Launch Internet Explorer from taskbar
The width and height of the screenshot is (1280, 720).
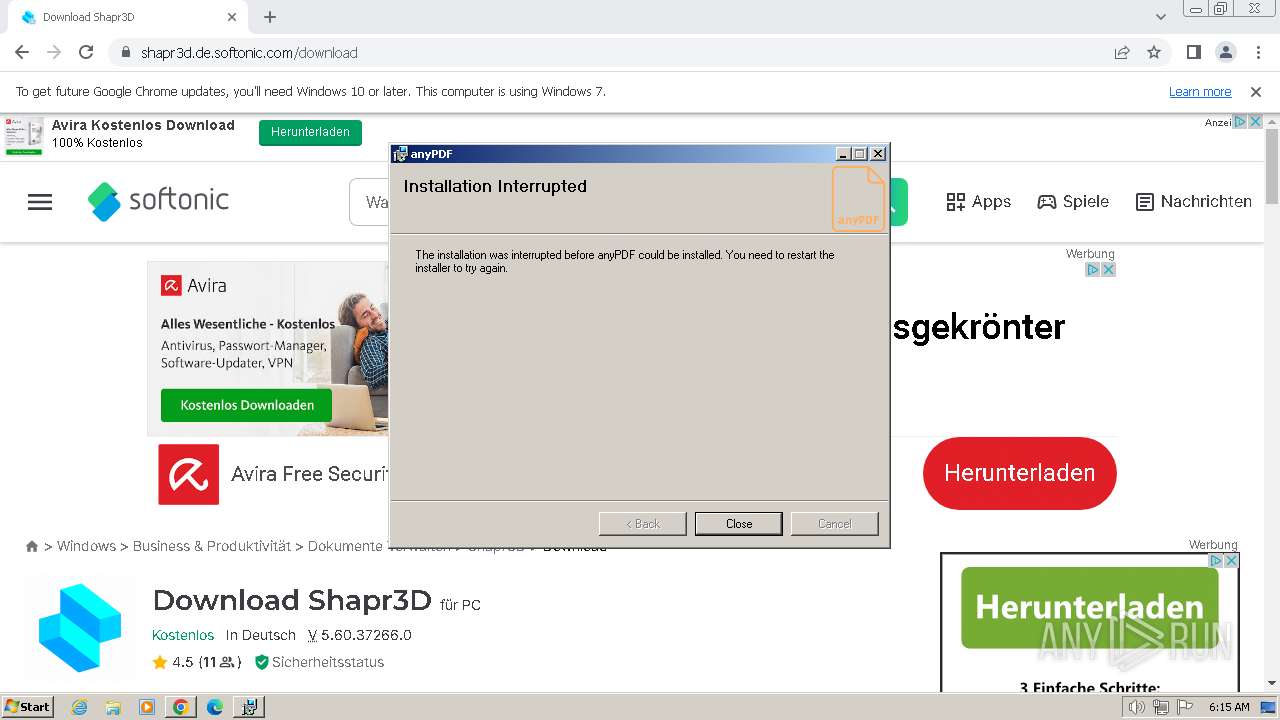point(79,707)
